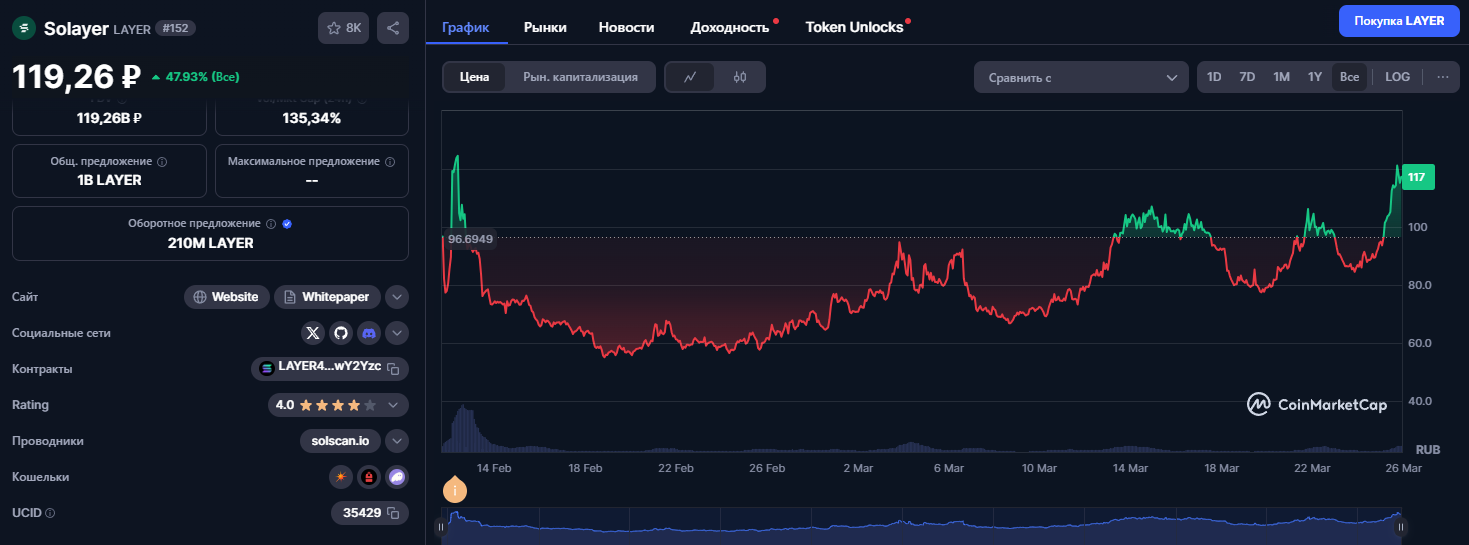The height and width of the screenshot is (545, 1469).
Task: Switch to candlestick chart view
Action: click(740, 77)
